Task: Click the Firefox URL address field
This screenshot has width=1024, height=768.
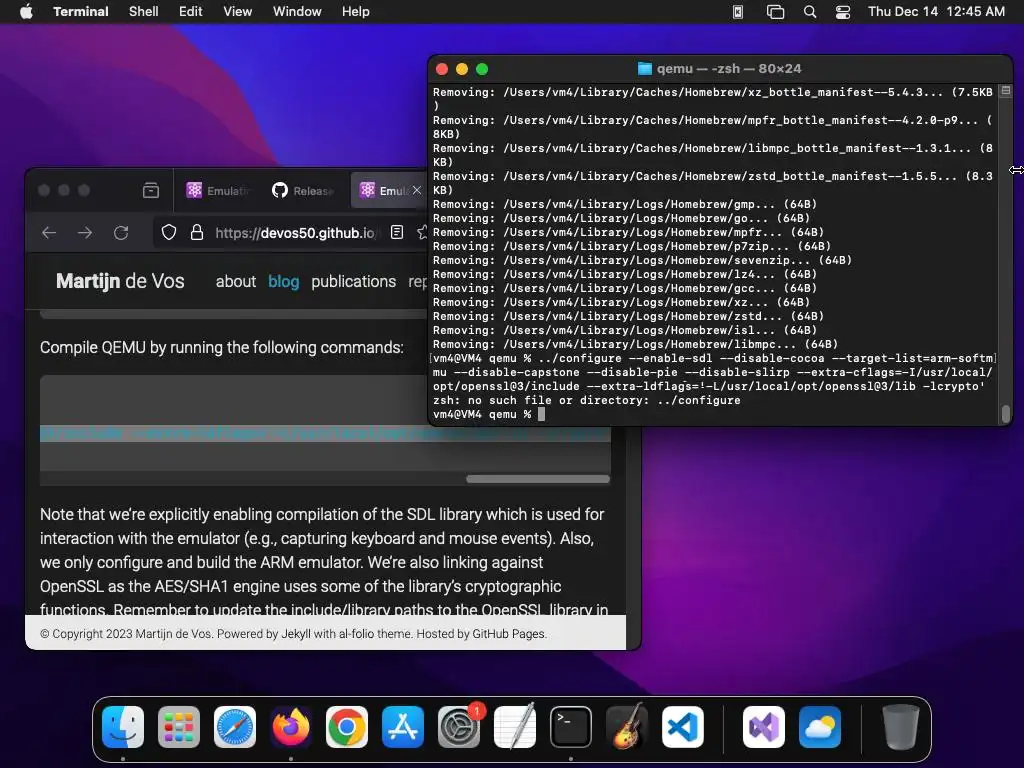Action: pos(295,232)
